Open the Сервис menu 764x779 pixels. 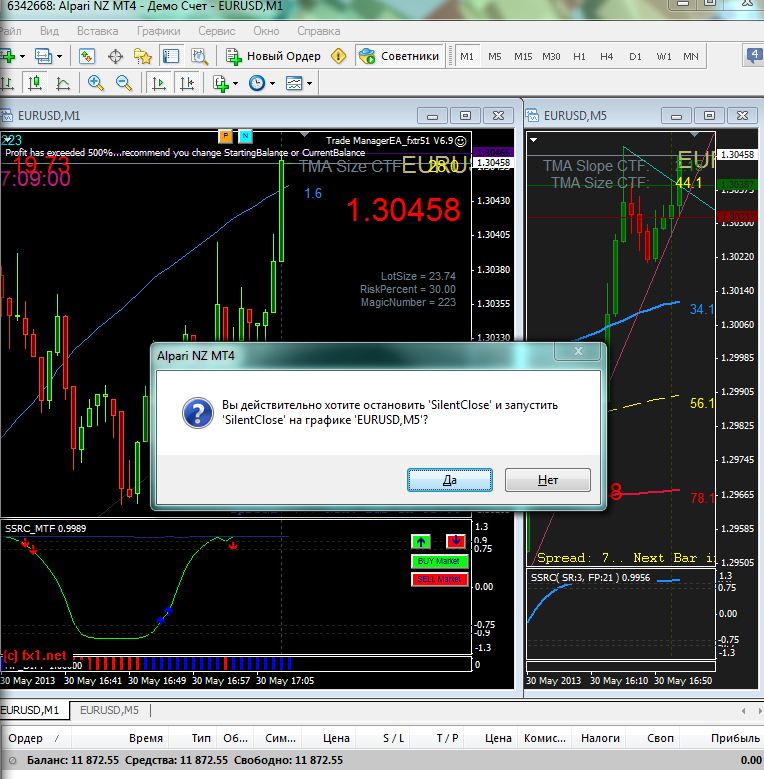coord(217,31)
